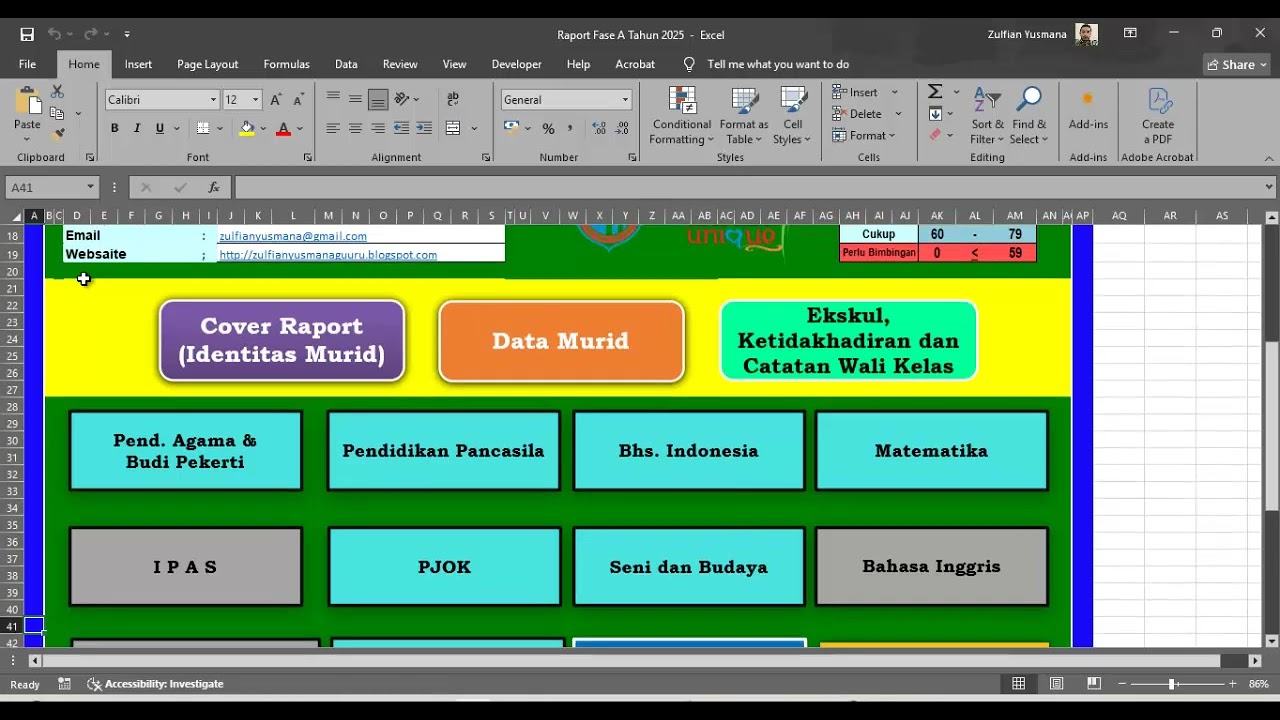The image size is (1280, 720).
Task: Click the zulfianyusmana@gmail.com email link
Action: pyautogui.click(x=292, y=236)
